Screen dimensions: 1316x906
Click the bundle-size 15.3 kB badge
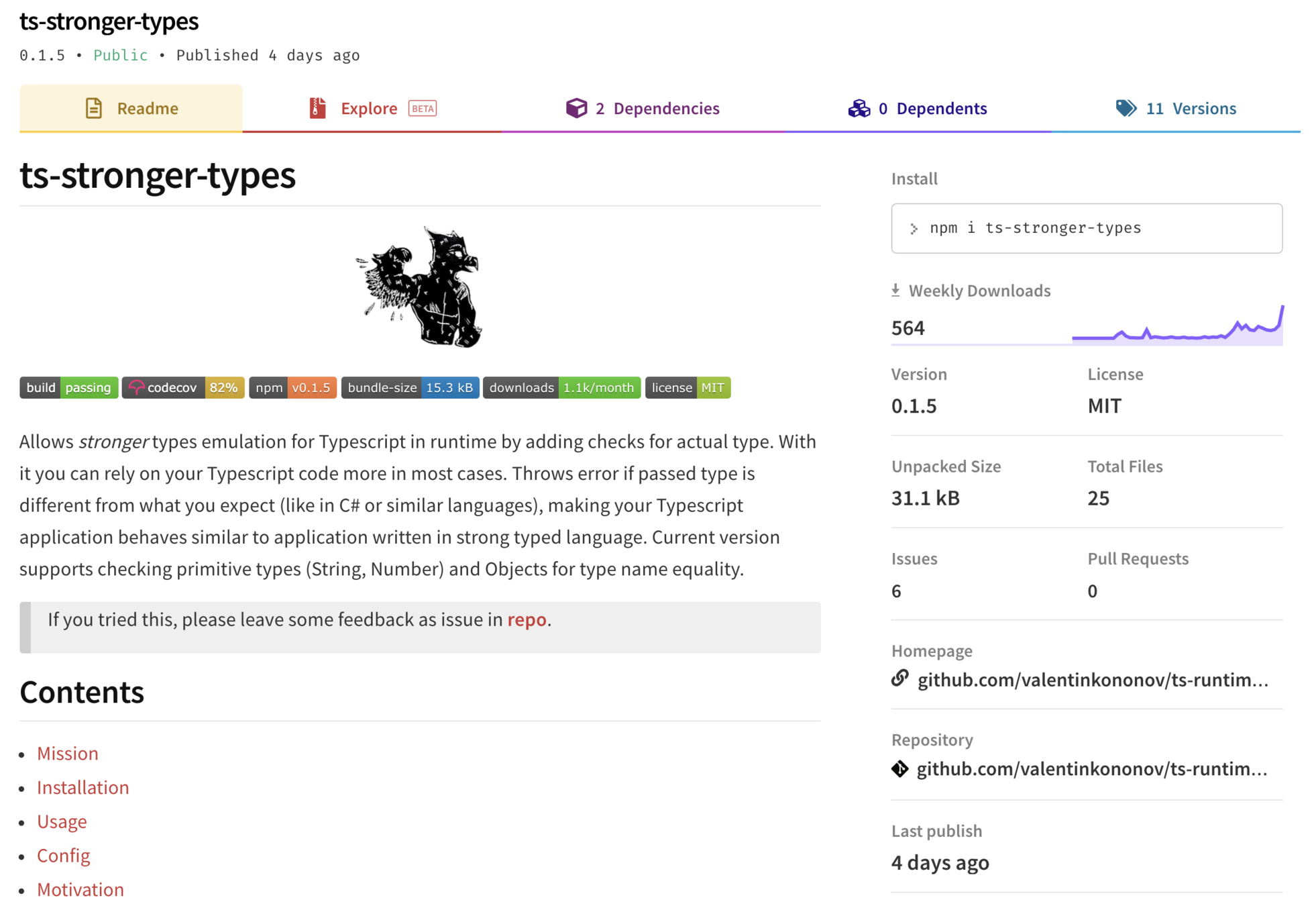pos(410,387)
